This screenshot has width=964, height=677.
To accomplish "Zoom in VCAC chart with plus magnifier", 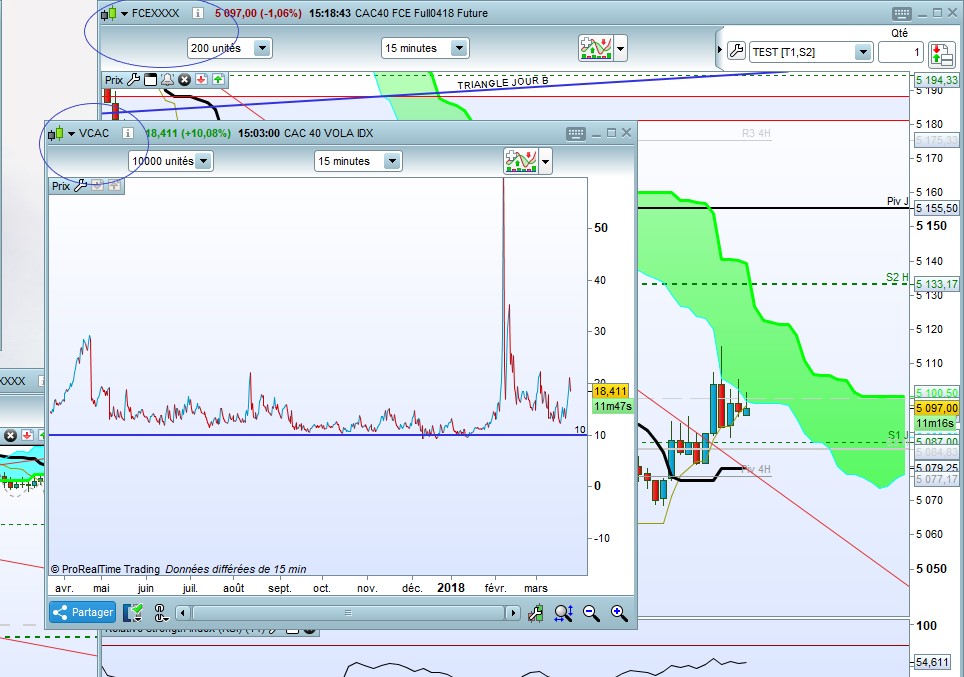I will (619, 613).
